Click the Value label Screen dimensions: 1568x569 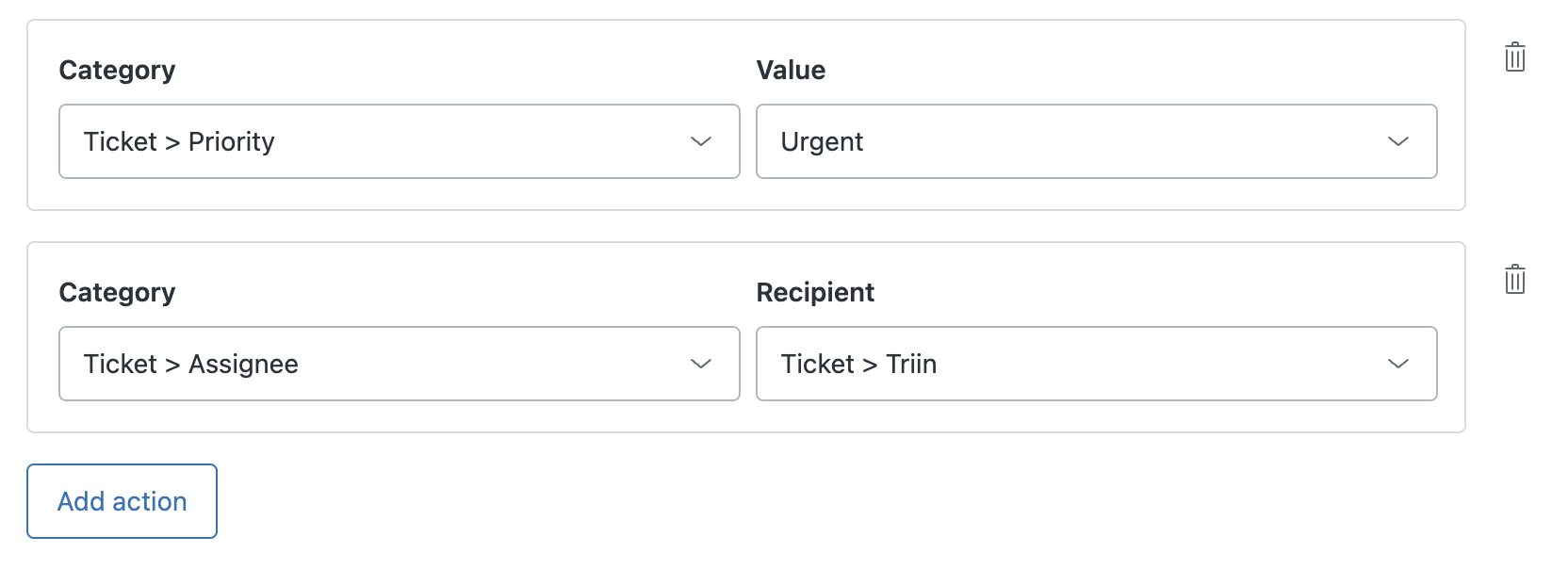coord(791,71)
